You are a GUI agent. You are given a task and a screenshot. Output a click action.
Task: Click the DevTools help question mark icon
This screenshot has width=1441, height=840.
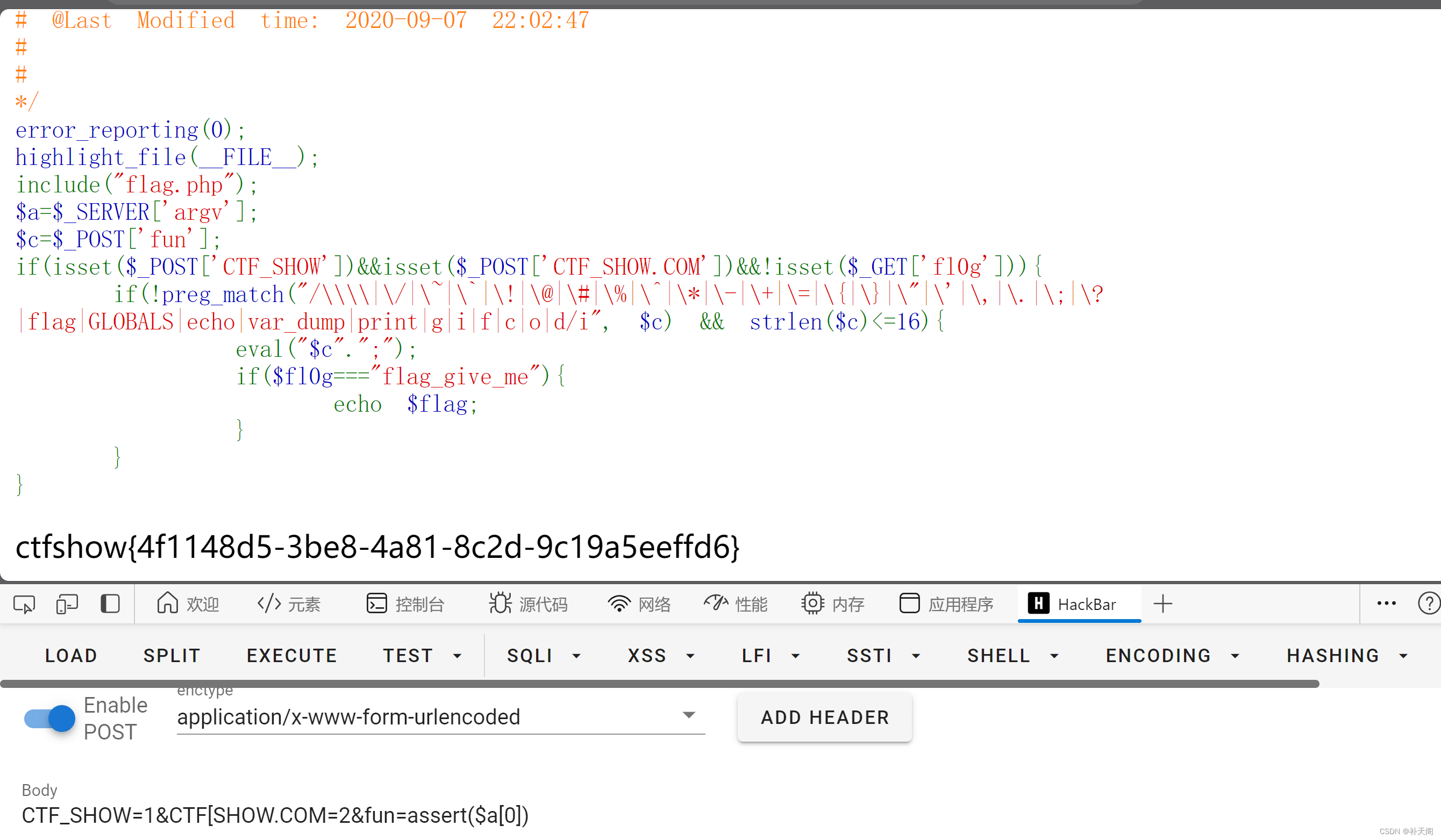click(x=1428, y=604)
